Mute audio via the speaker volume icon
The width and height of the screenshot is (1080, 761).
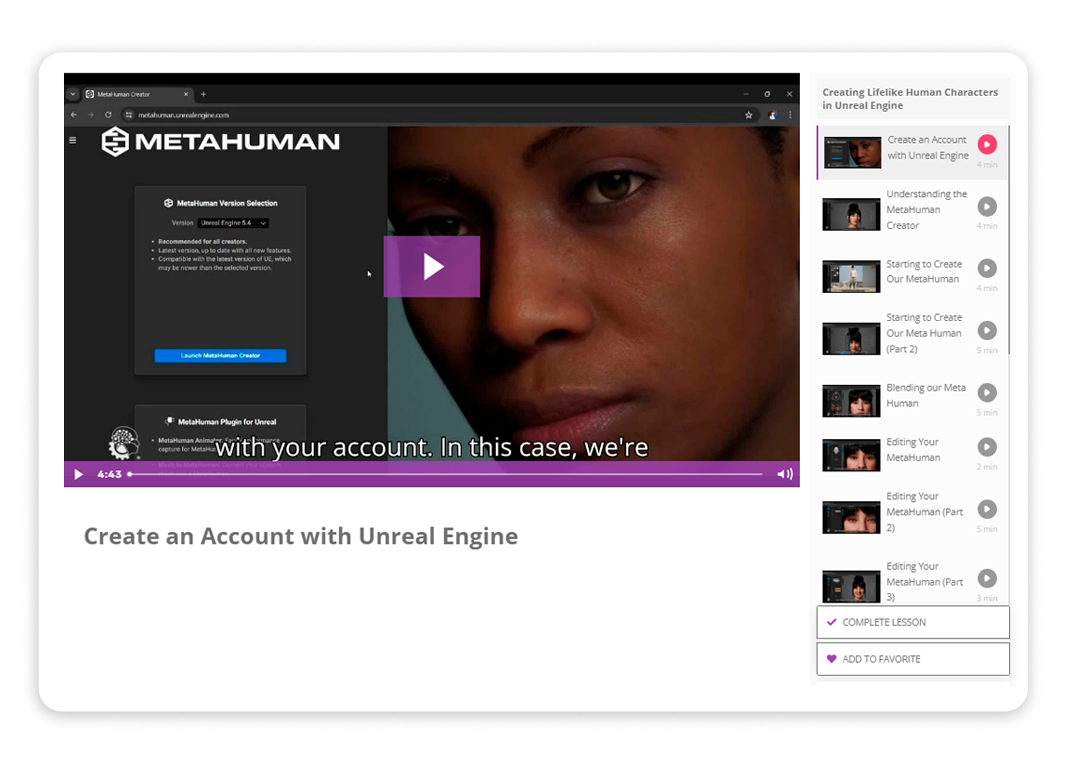pyautogui.click(x=785, y=474)
